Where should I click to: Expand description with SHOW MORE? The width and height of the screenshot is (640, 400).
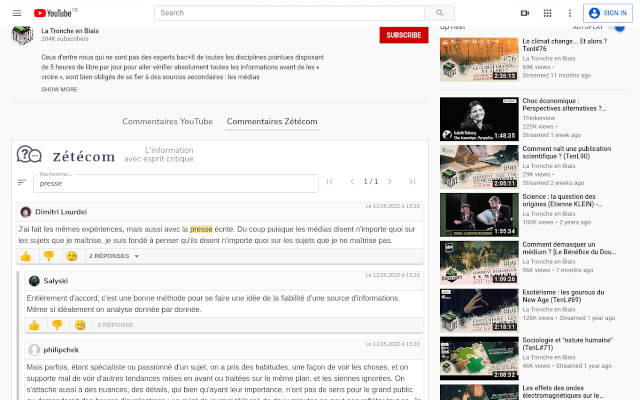tap(59, 89)
